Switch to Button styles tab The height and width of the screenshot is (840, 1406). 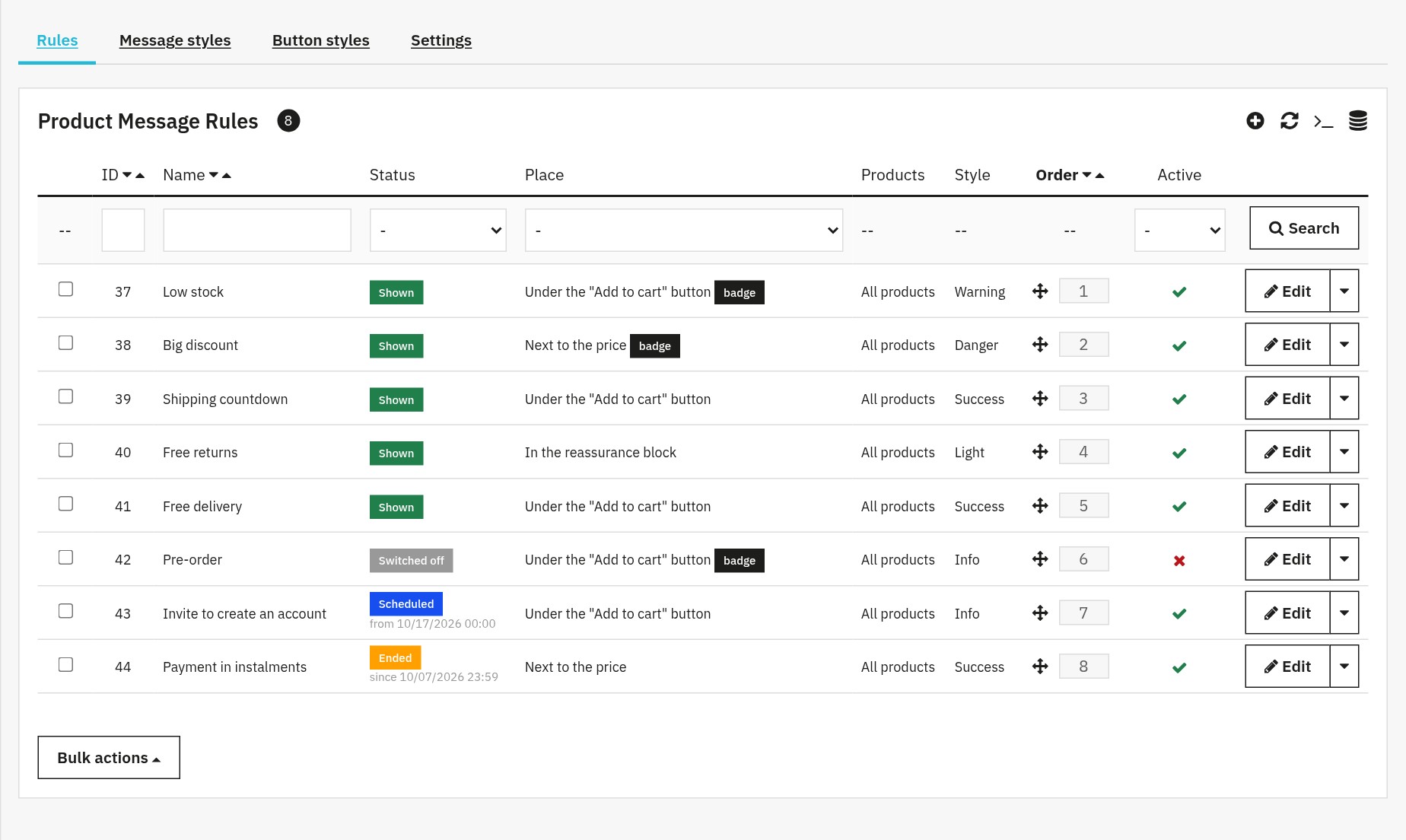tap(321, 40)
